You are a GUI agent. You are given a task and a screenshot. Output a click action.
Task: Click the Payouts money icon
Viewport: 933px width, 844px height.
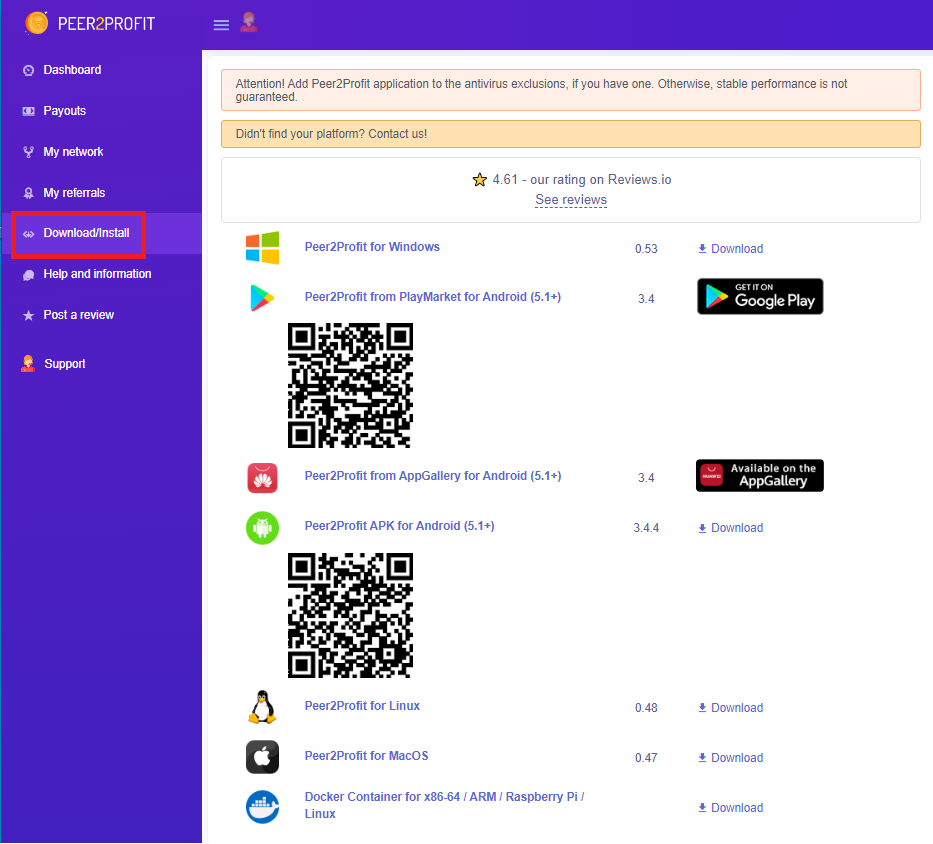click(29, 111)
